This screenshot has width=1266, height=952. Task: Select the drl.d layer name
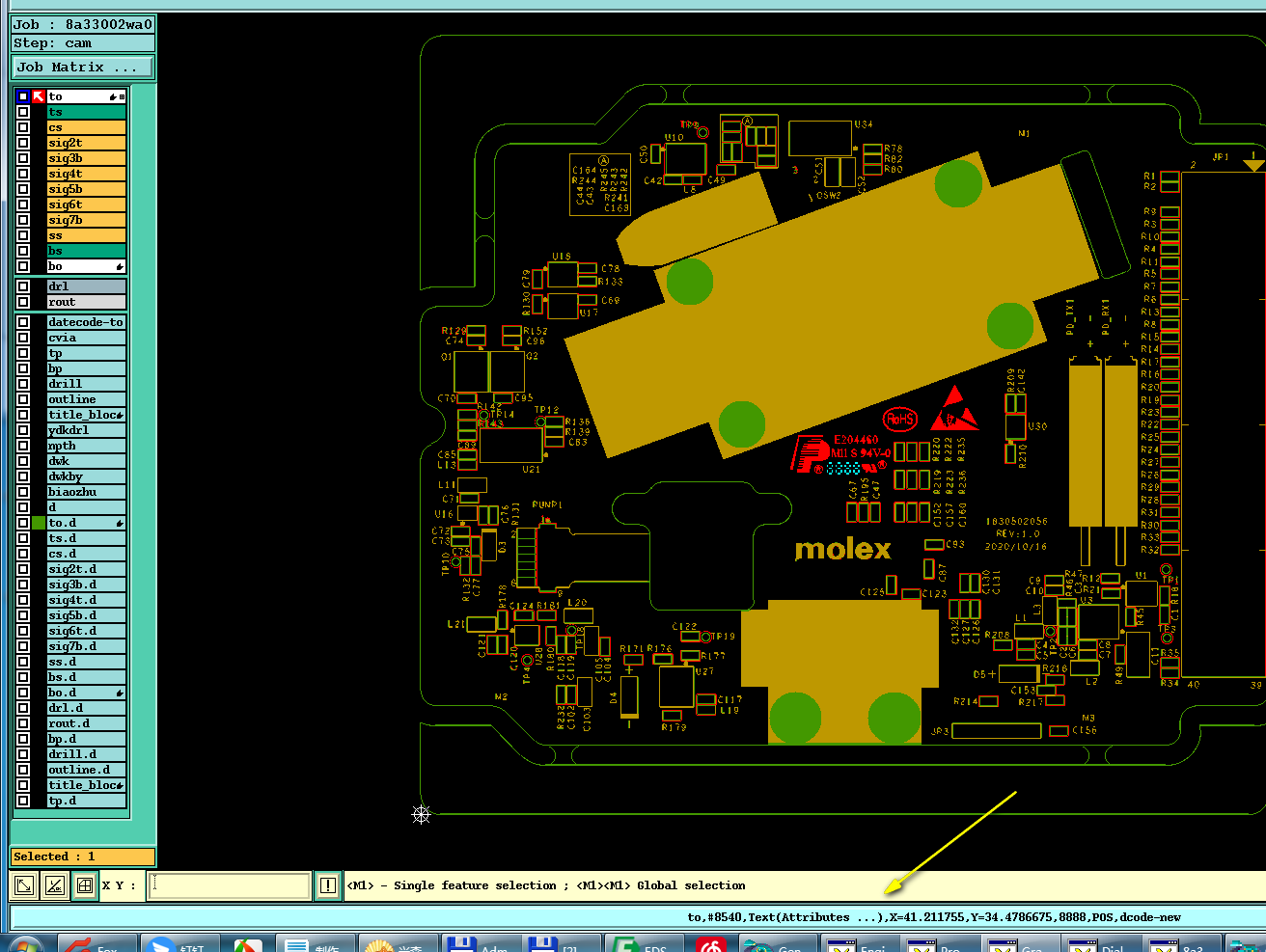87,708
